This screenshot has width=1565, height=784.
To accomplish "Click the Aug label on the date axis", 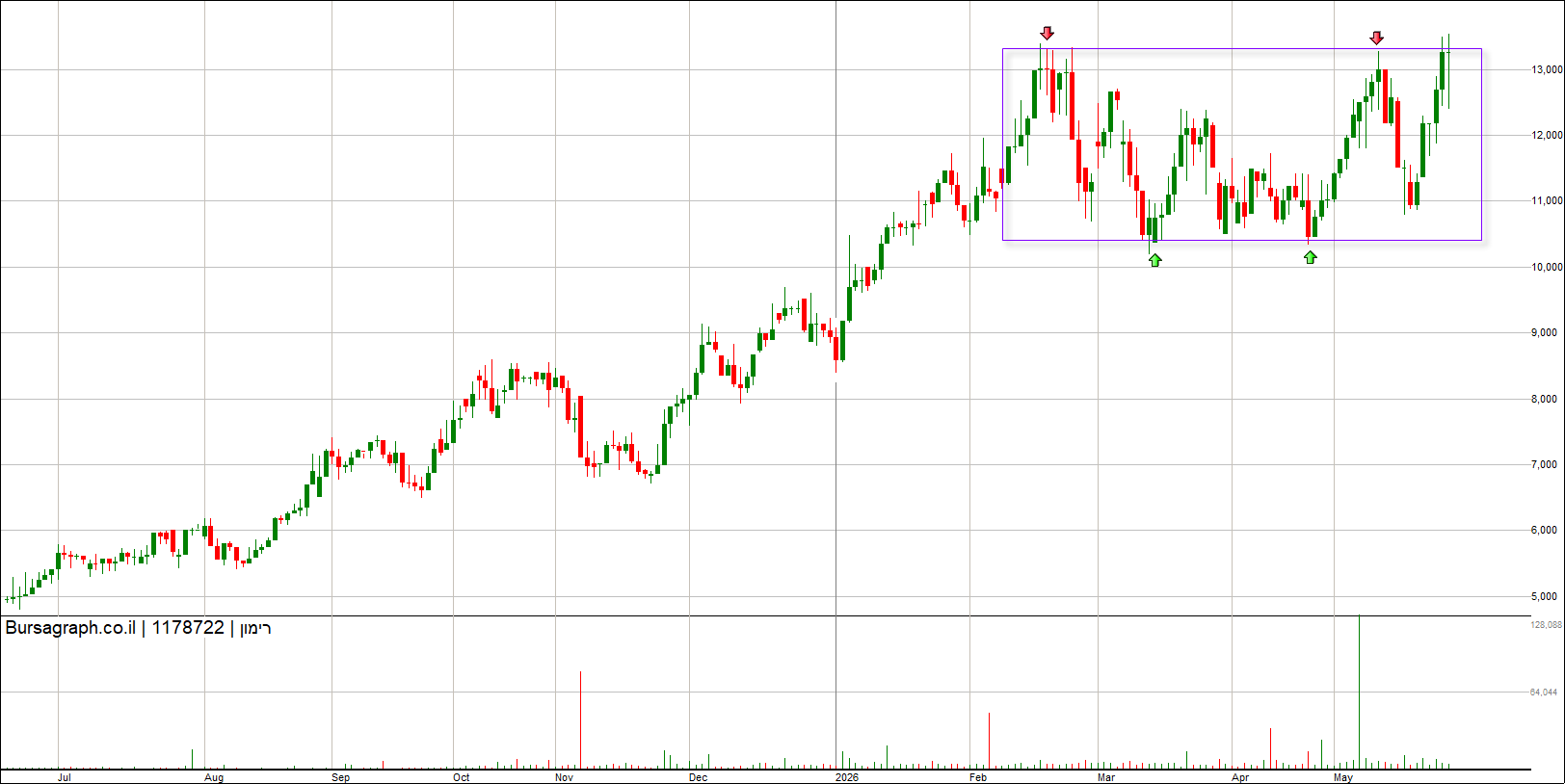I will coord(214,777).
